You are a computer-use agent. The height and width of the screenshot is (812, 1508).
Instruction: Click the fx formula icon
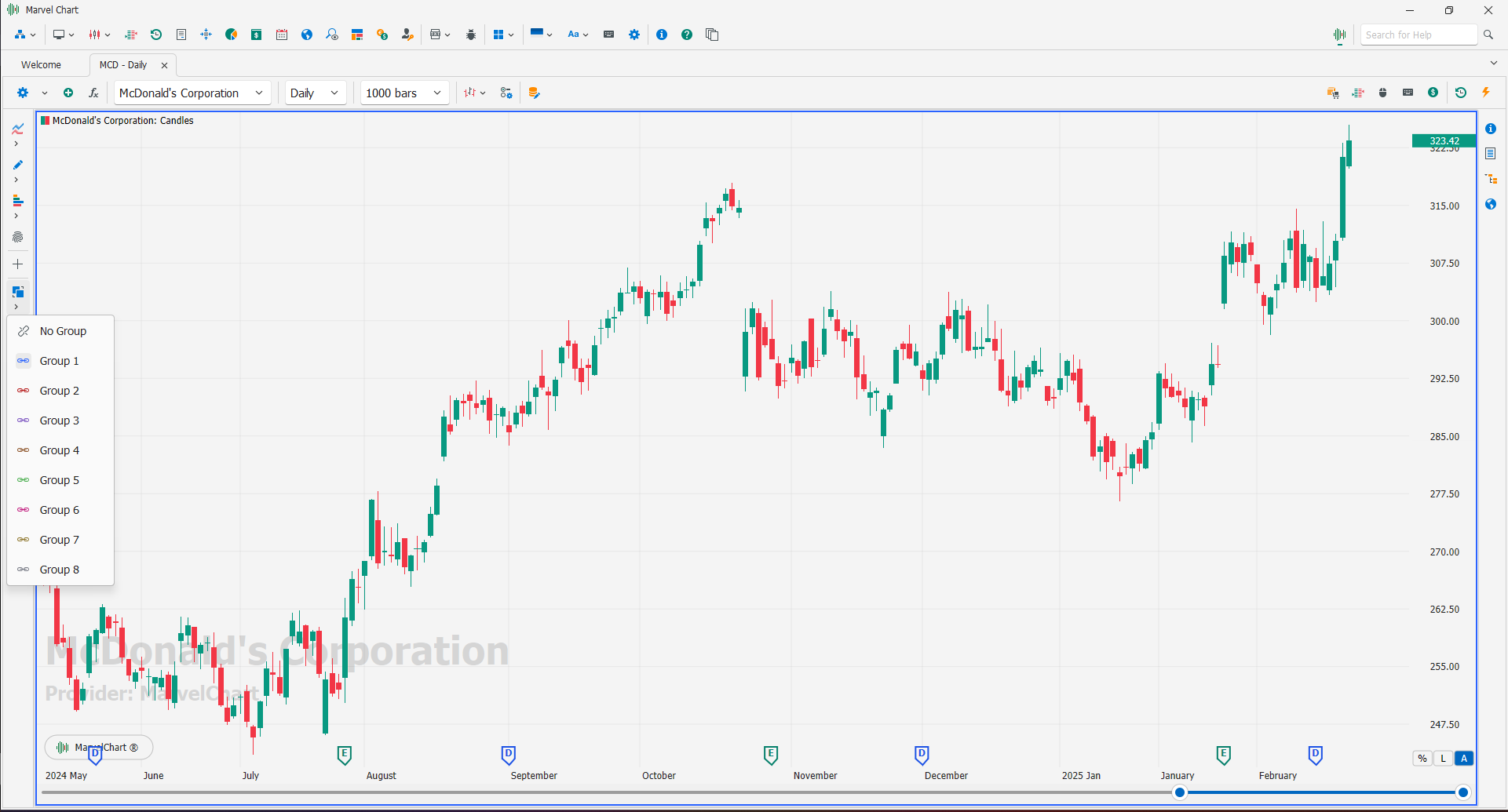point(93,93)
